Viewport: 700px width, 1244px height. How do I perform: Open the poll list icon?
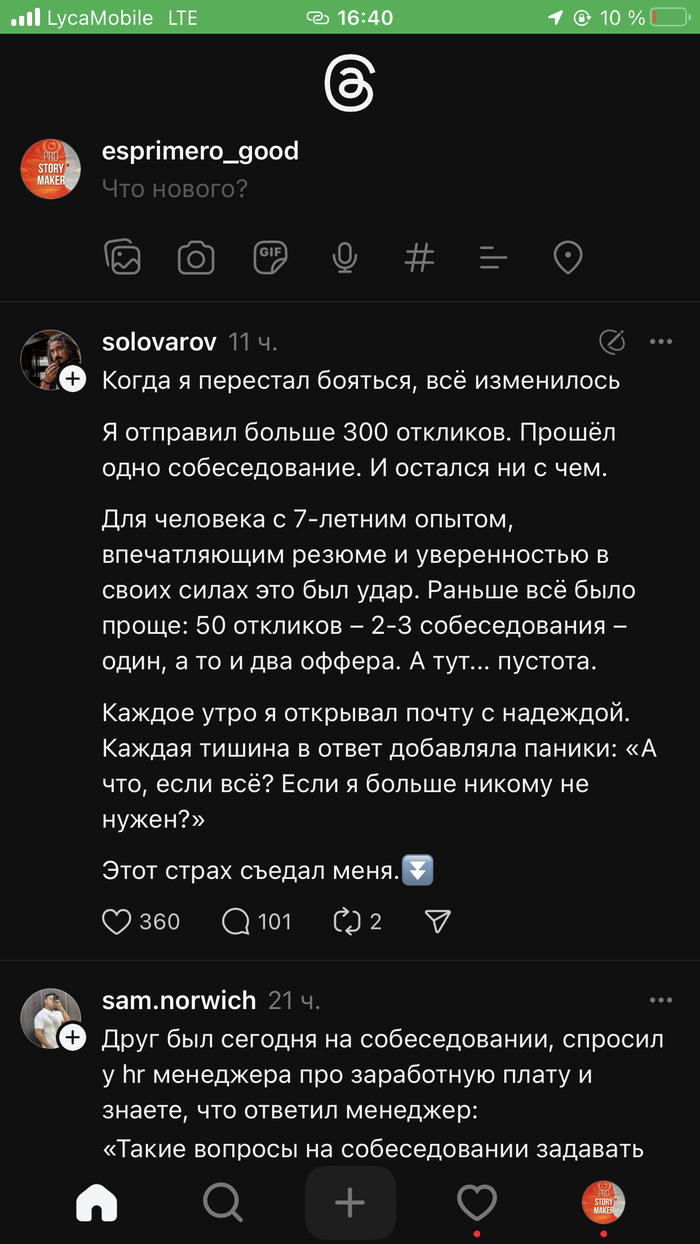[493, 258]
